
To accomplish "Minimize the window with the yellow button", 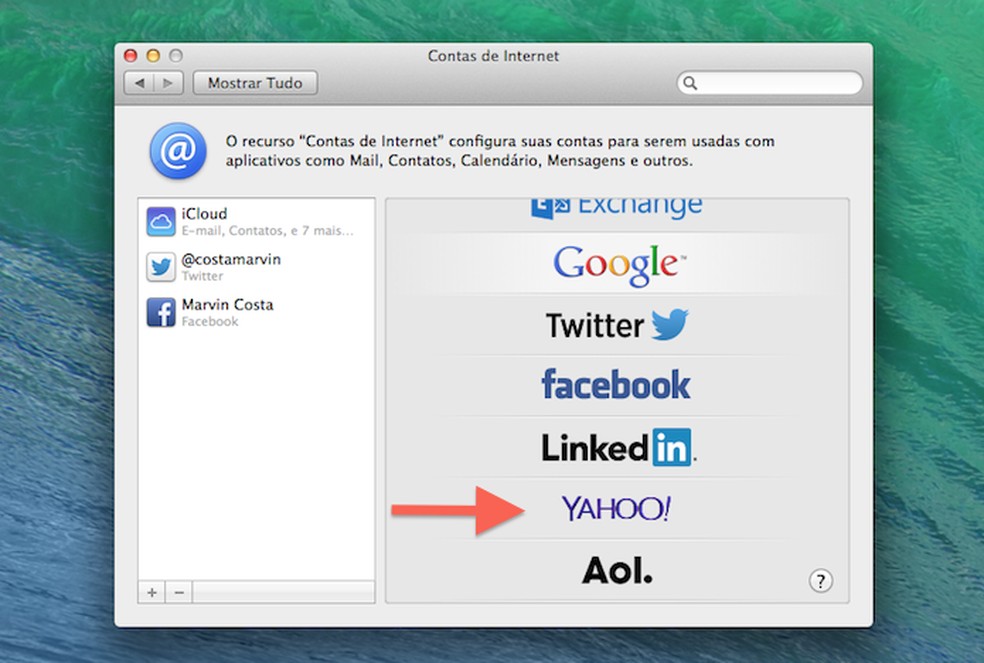I will [x=153, y=56].
